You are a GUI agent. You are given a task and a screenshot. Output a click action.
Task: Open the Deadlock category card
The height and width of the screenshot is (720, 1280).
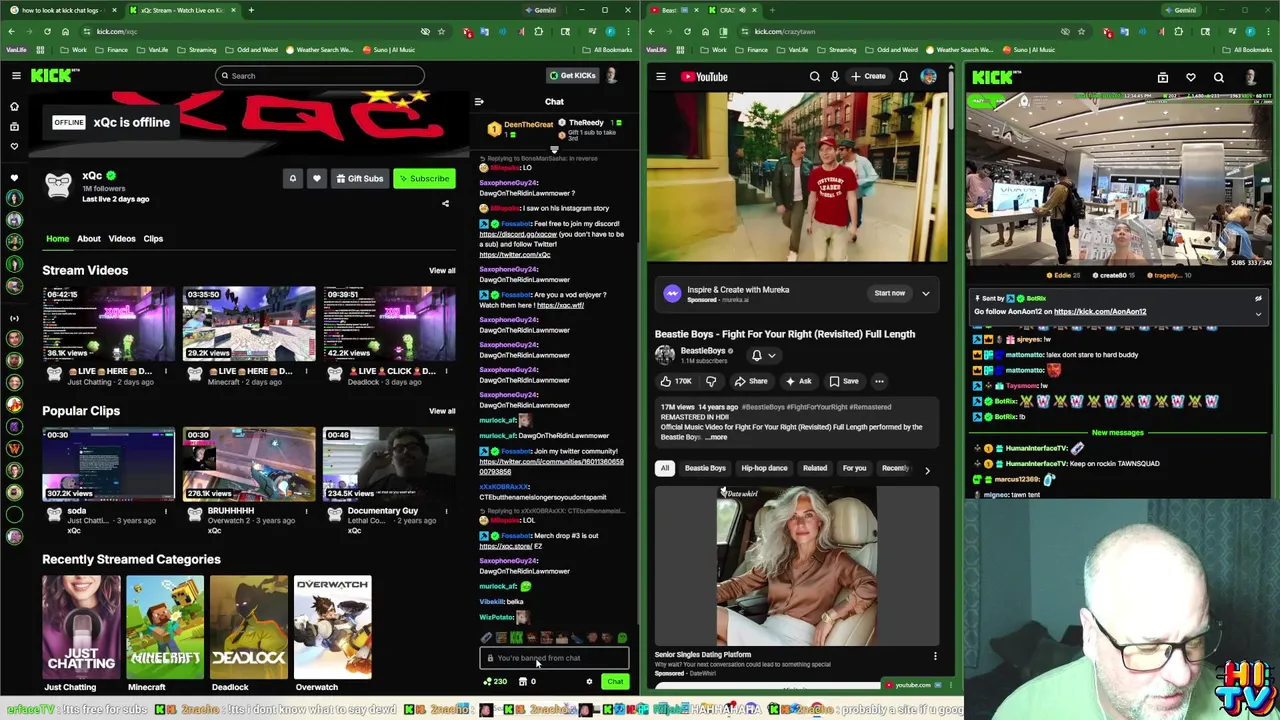pos(249,627)
